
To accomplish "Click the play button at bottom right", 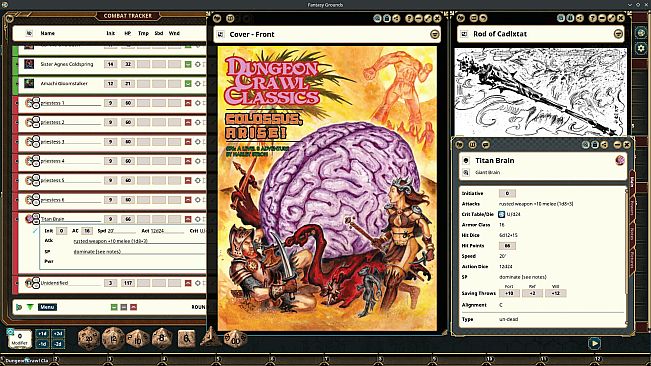I will click(x=594, y=343).
